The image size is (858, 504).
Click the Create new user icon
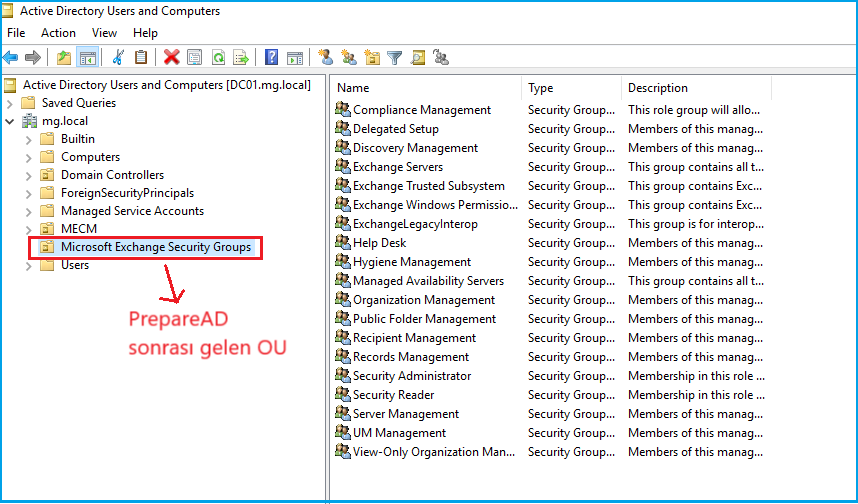tap(325, 58)
